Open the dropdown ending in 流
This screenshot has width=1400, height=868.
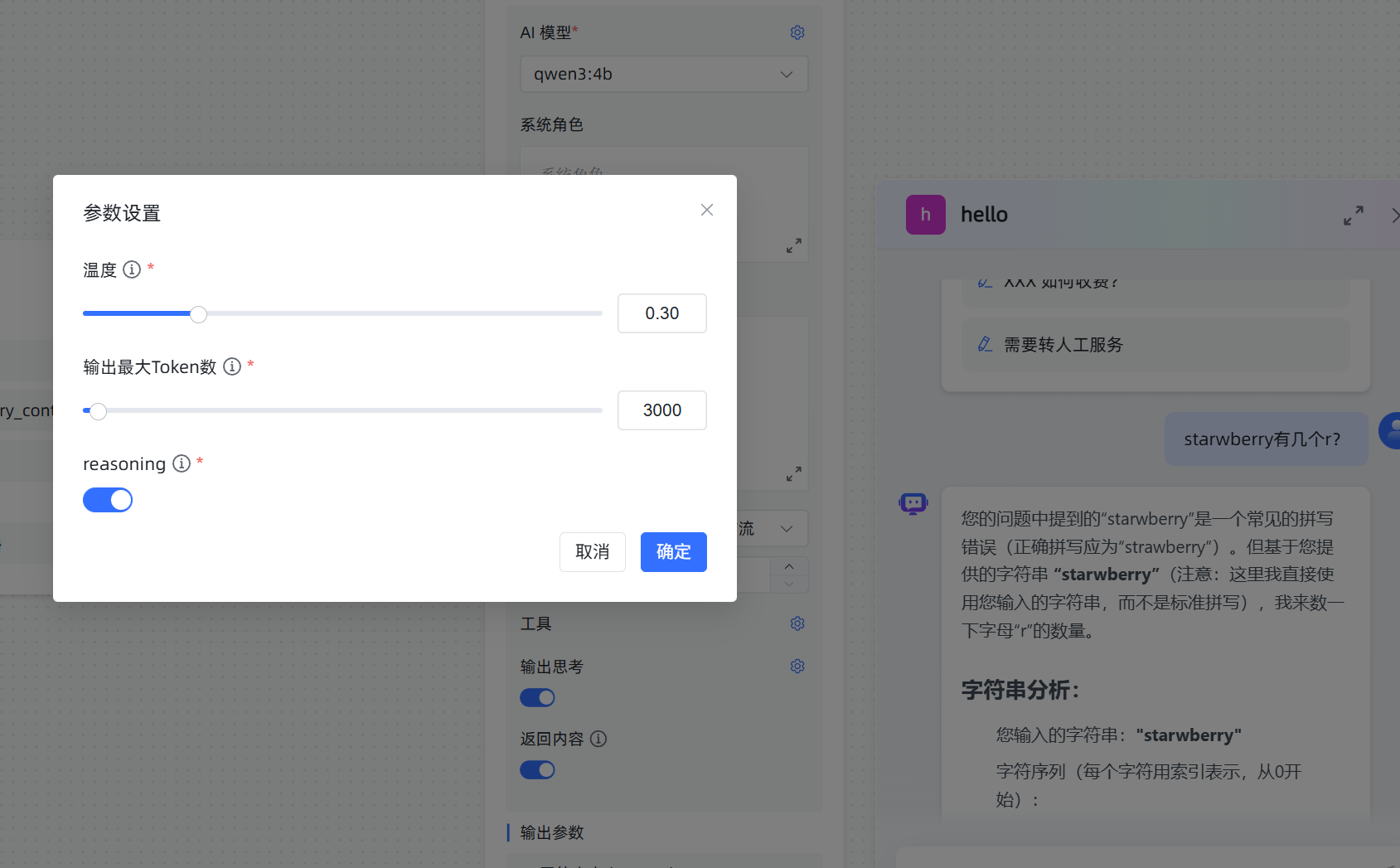point(771,529)
